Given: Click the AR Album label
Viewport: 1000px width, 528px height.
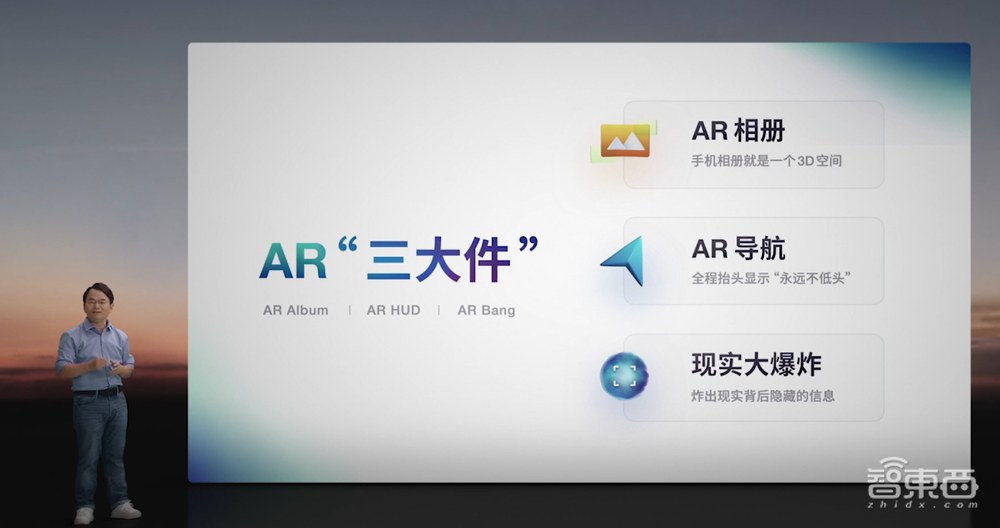Looking at the screenshot, I should click(296, 311).
